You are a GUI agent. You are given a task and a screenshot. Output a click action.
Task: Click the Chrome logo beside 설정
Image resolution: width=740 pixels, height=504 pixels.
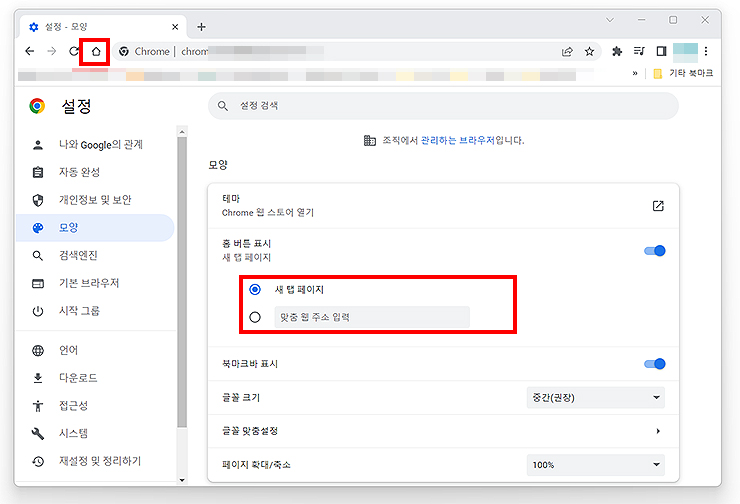click(x=37, y=106)
